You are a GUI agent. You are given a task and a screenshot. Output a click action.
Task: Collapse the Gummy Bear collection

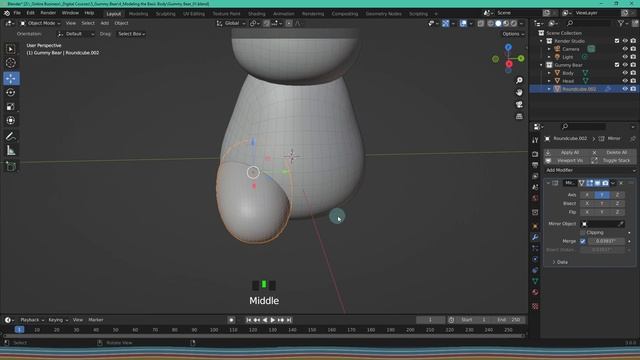542,65
